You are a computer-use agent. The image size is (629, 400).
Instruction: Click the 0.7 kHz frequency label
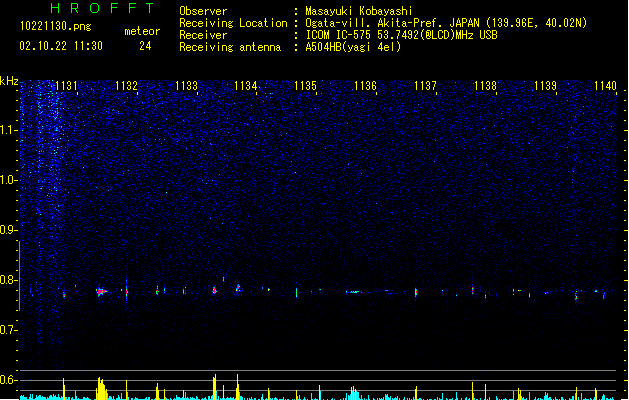pos(8,330)
